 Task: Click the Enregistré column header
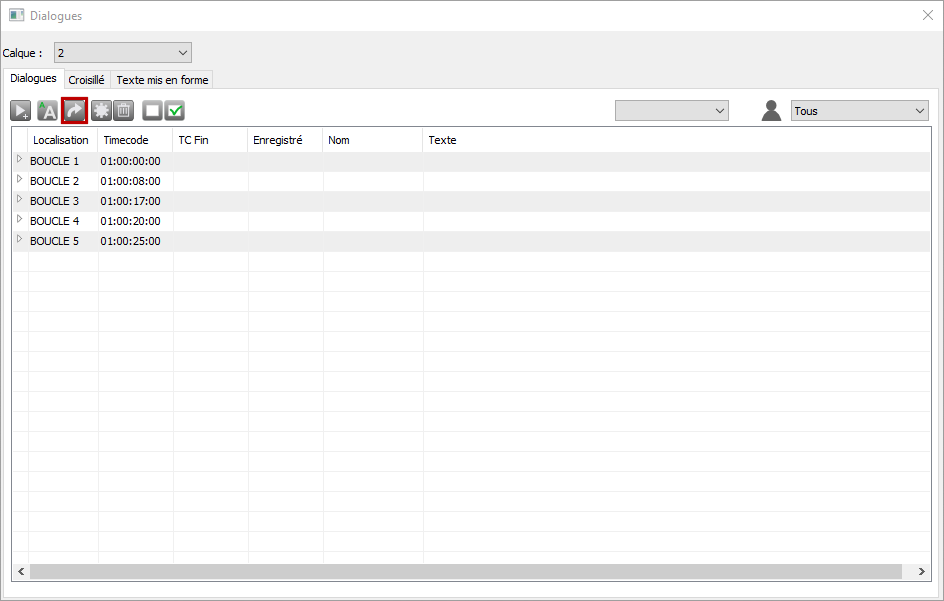285,140
